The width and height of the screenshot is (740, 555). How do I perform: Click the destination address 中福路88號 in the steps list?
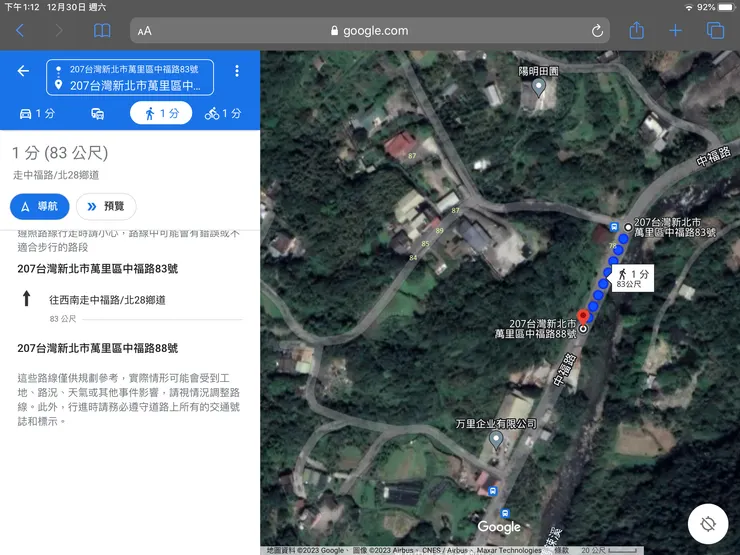coord(98,348)
